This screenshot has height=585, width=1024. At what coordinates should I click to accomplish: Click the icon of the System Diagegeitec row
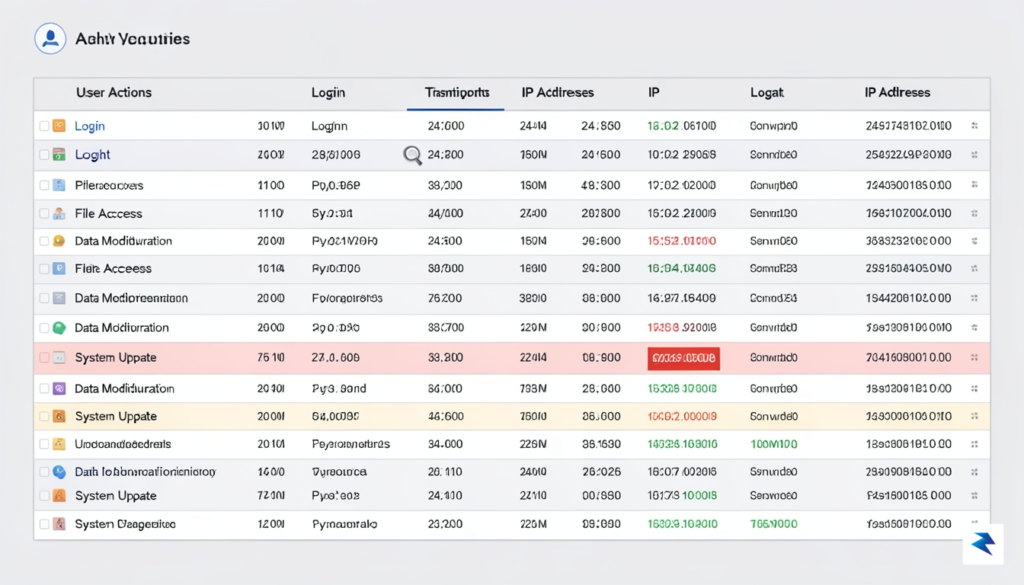(x=59, y=524)
